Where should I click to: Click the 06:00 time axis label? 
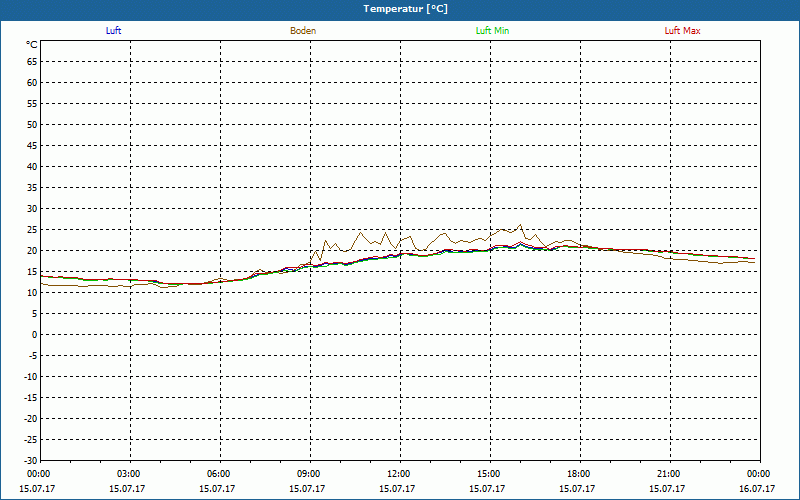pos(218,474)
